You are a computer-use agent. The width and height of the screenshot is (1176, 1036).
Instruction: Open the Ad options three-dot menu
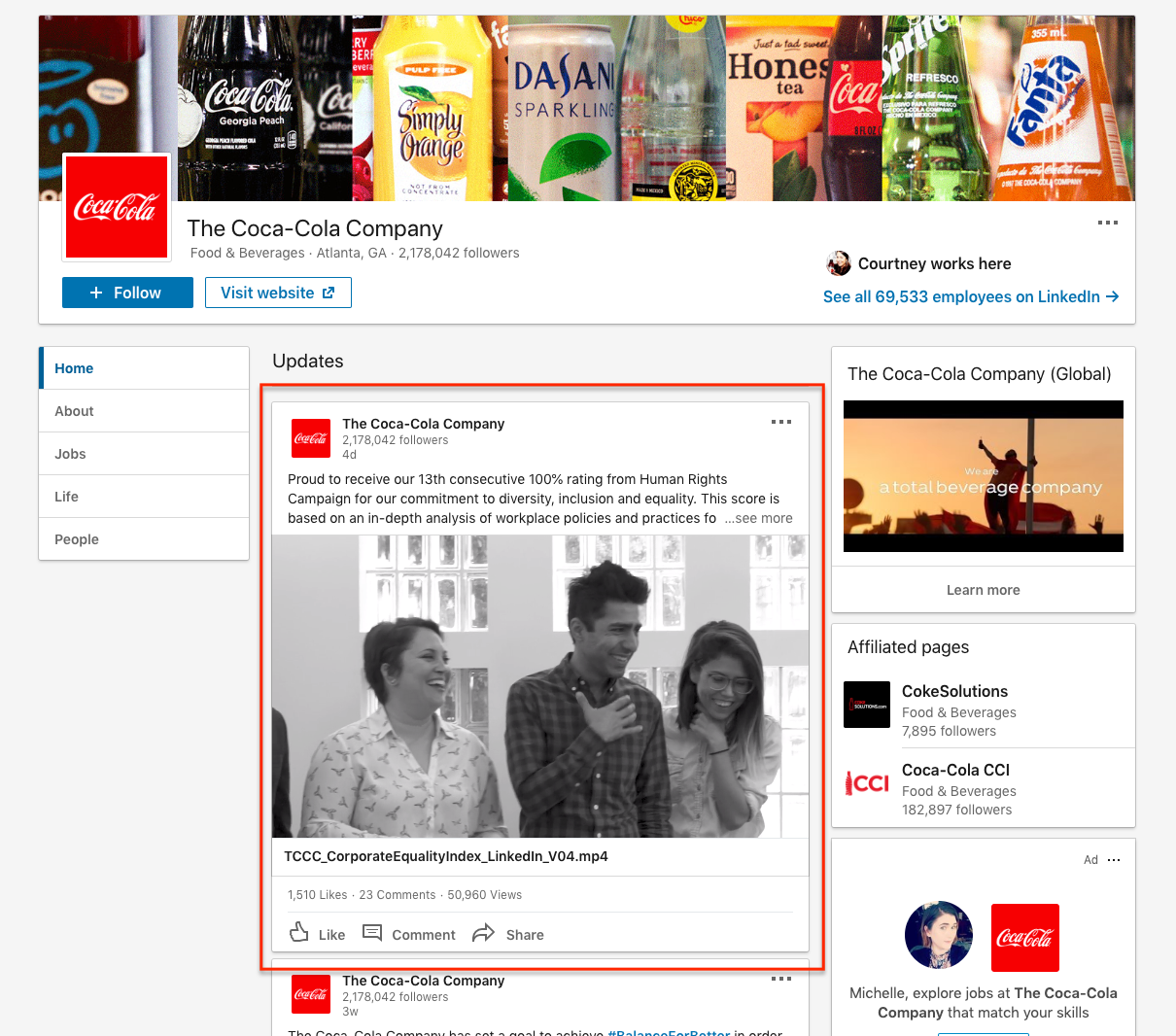pyautogui.click(x=1114, y=860)
